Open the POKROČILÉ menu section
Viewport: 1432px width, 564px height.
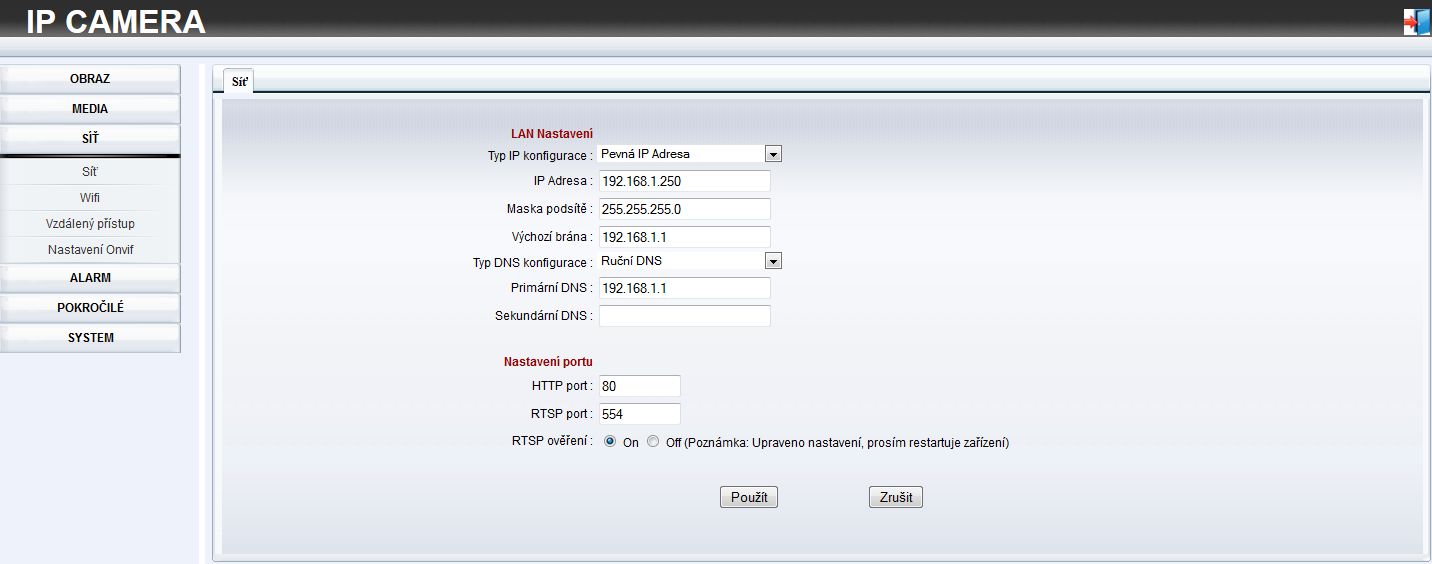(x=90, y=308)
